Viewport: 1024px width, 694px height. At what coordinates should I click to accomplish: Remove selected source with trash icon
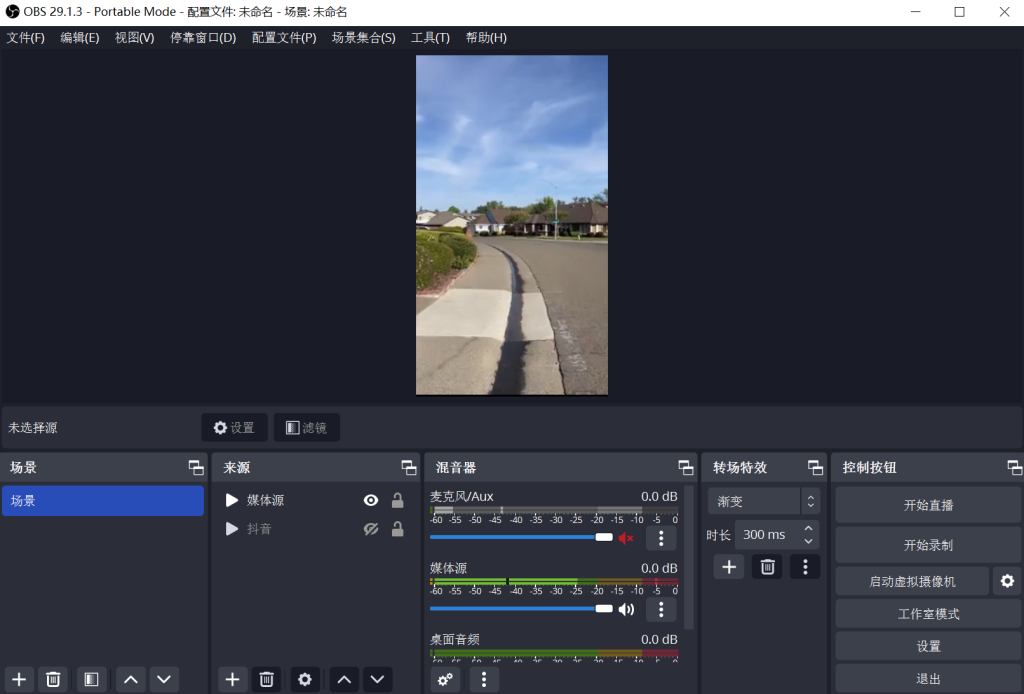click(266, 680)
